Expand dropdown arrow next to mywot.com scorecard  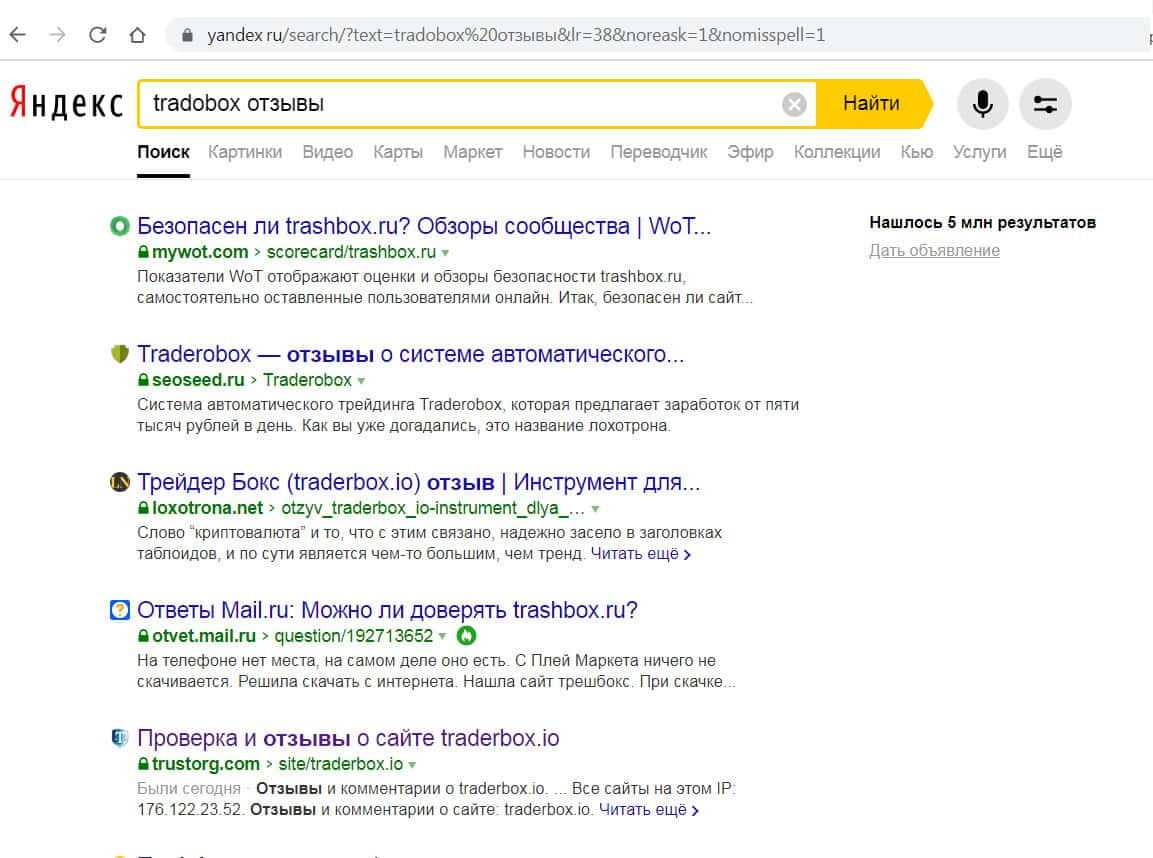446,253
